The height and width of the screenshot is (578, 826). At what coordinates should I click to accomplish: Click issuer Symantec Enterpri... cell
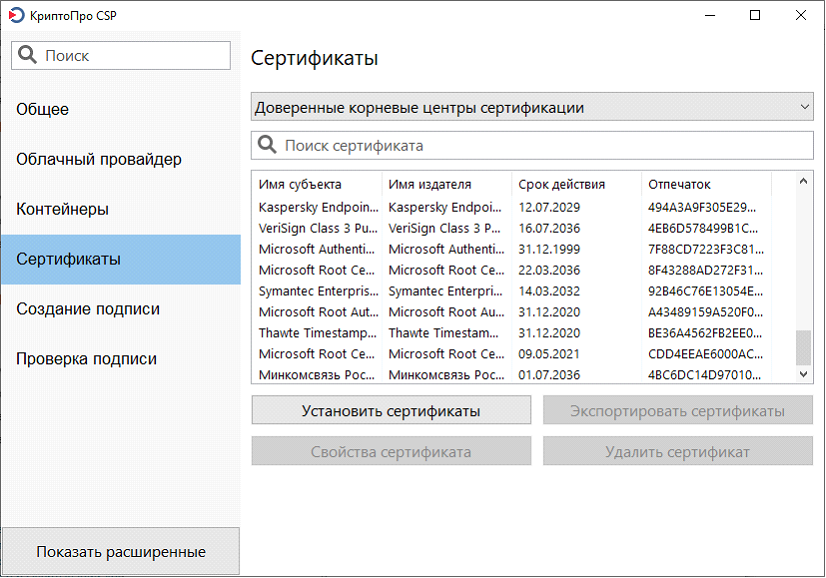coord(446,291)
